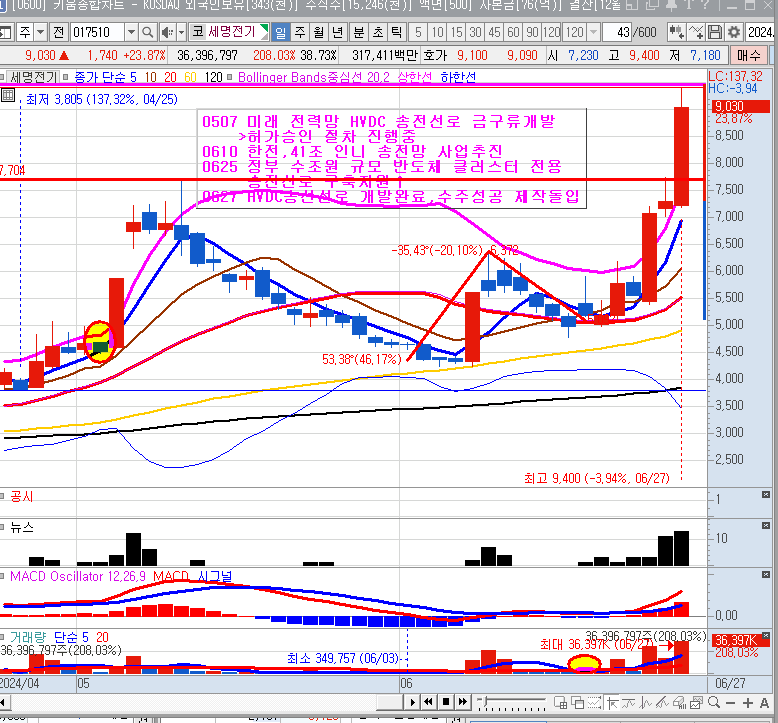Click the multi-window grid icon in bottom toolbar

pyautogui.click(x=561, y=703)
